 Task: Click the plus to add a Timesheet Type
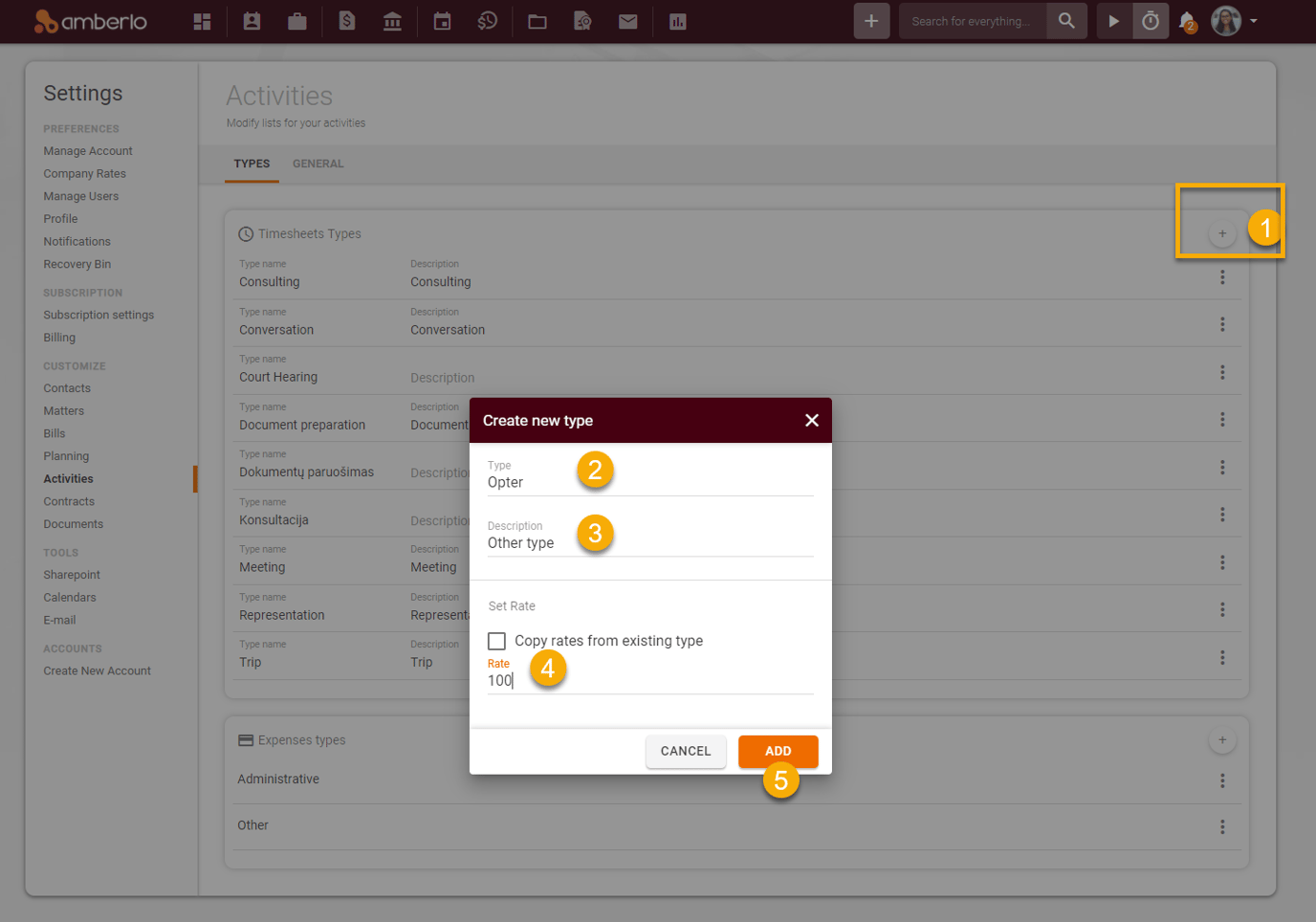pos(1222,231)
